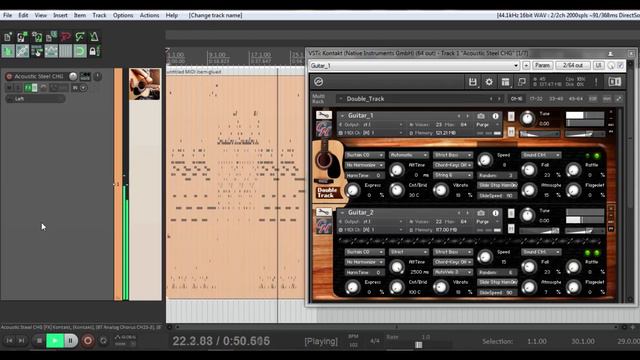Open Guitar_1 No Harmonize dropdown

point(364,165)
